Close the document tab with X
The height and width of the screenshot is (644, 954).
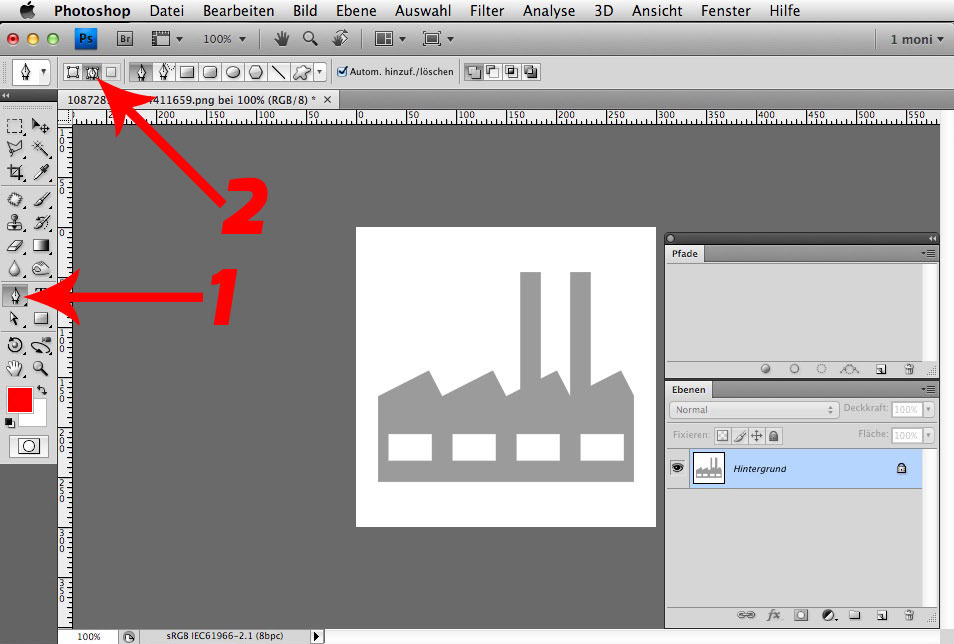[x=327, y=99]
